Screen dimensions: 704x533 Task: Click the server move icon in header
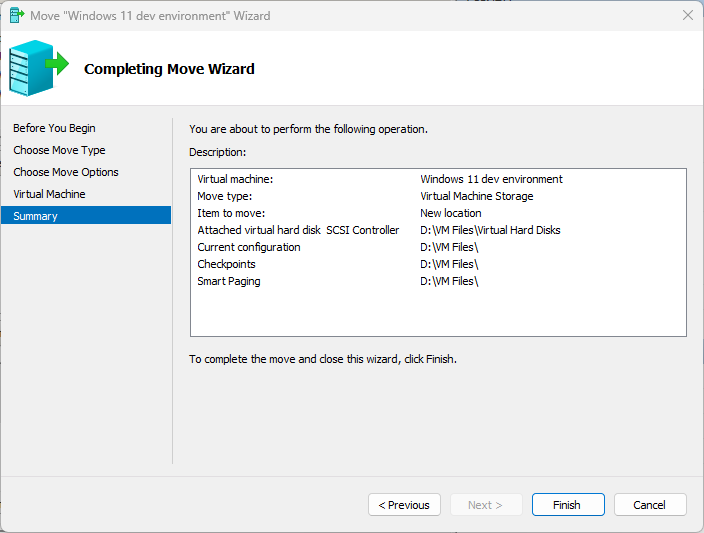(x=38, y=67)
